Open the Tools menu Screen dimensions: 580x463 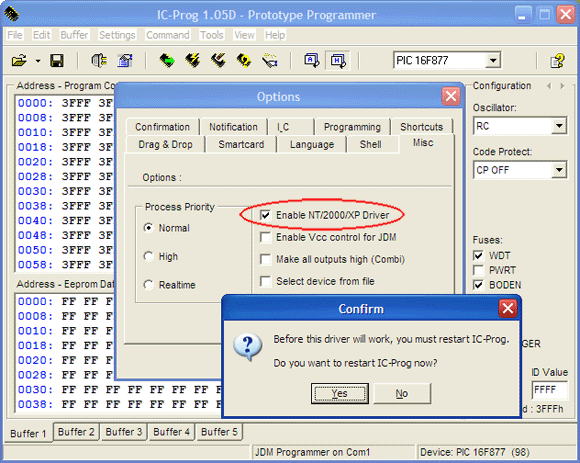coord(212,35)
